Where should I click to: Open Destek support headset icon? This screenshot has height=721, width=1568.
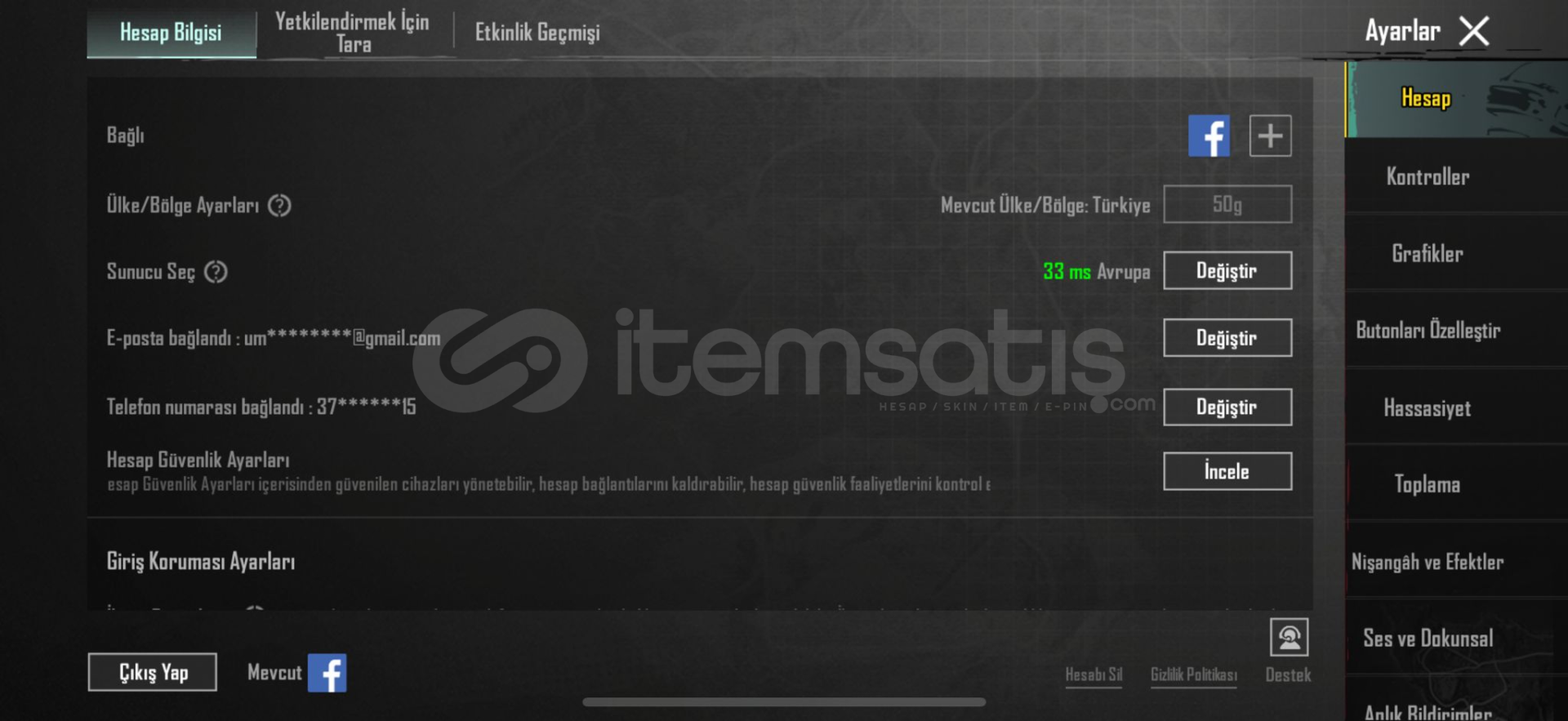coord(1289,637)
